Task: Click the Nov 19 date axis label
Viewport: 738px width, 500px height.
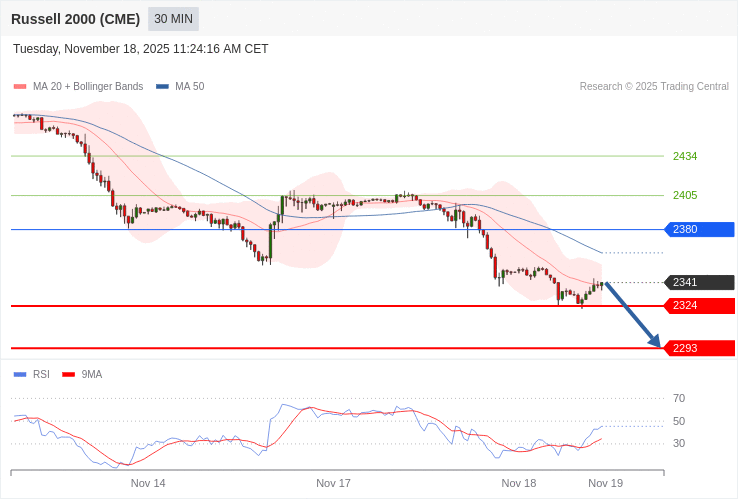Action: [x=605, y=483]
